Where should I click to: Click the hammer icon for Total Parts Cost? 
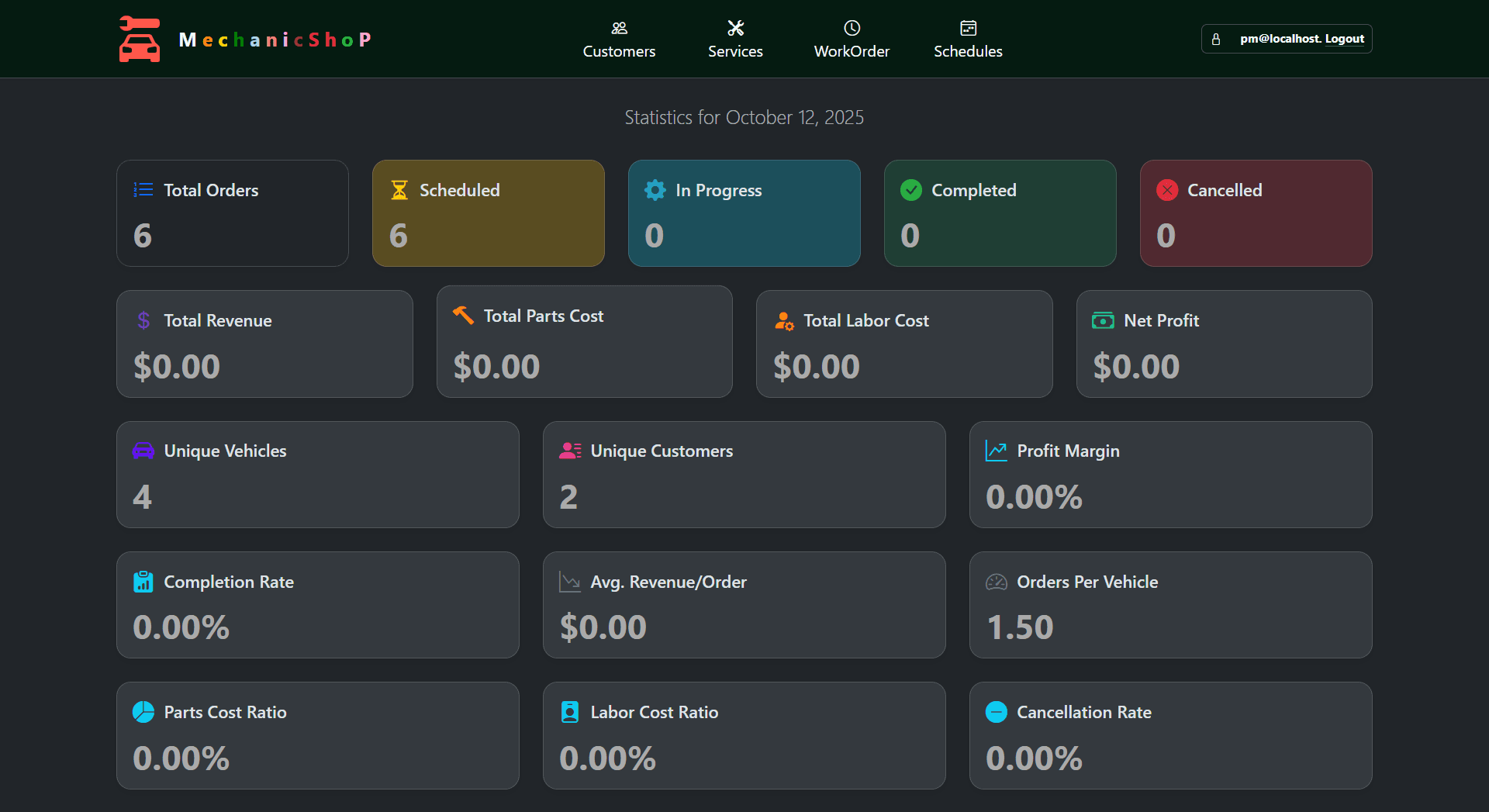(463, 315)
